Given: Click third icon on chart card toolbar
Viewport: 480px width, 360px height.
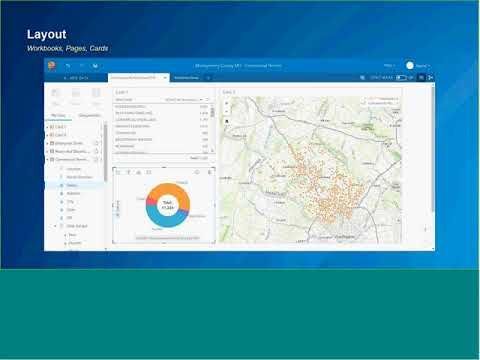Looking at the screenshot, I should pyautogui.click(x=139, y=172).
